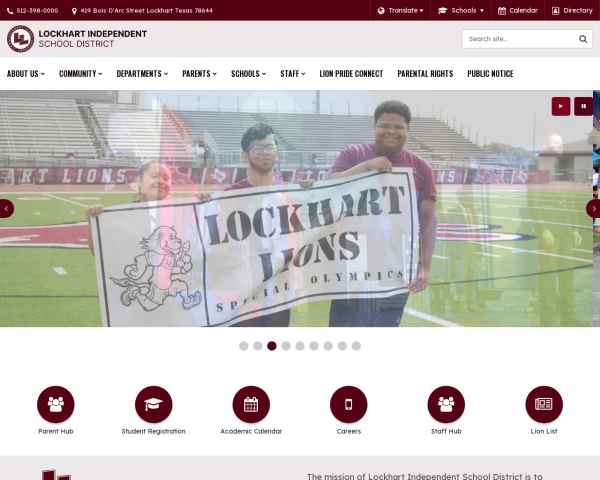Select the ninth slide indicator dot
600x480 pixels.
point(356,346)
